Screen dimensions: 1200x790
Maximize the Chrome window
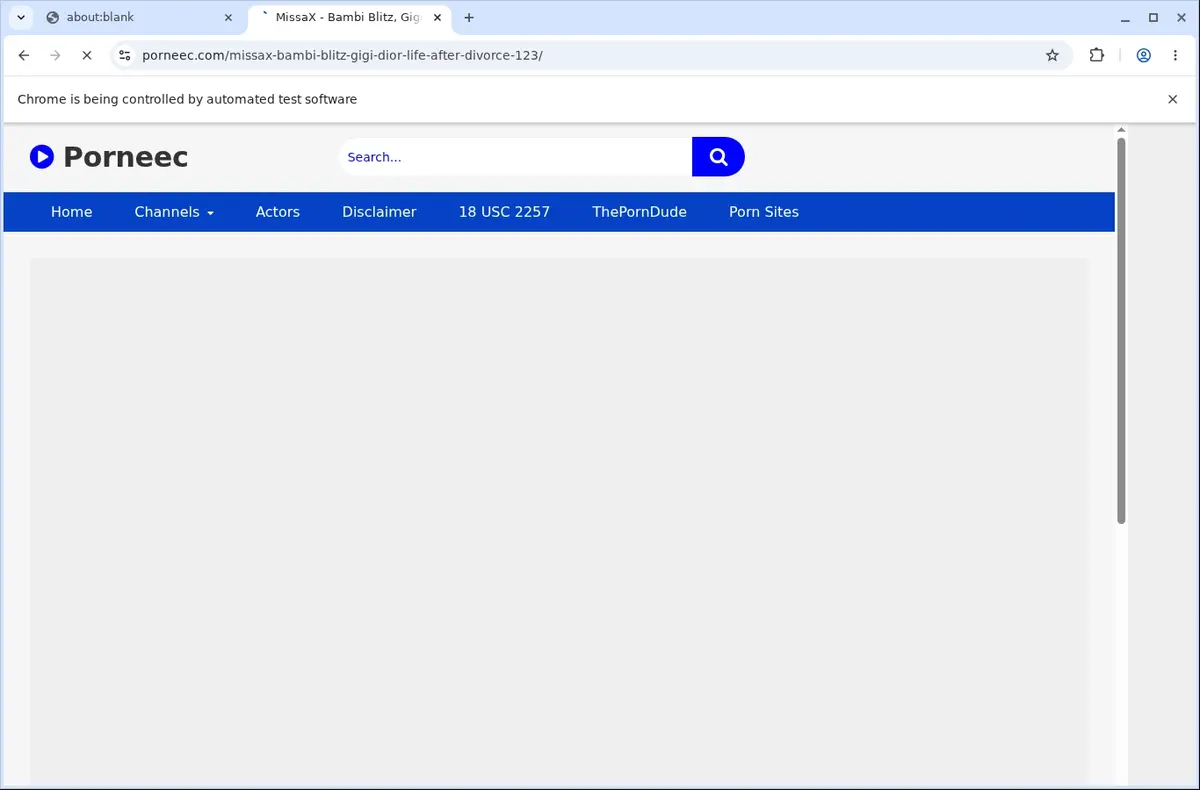1153,17
